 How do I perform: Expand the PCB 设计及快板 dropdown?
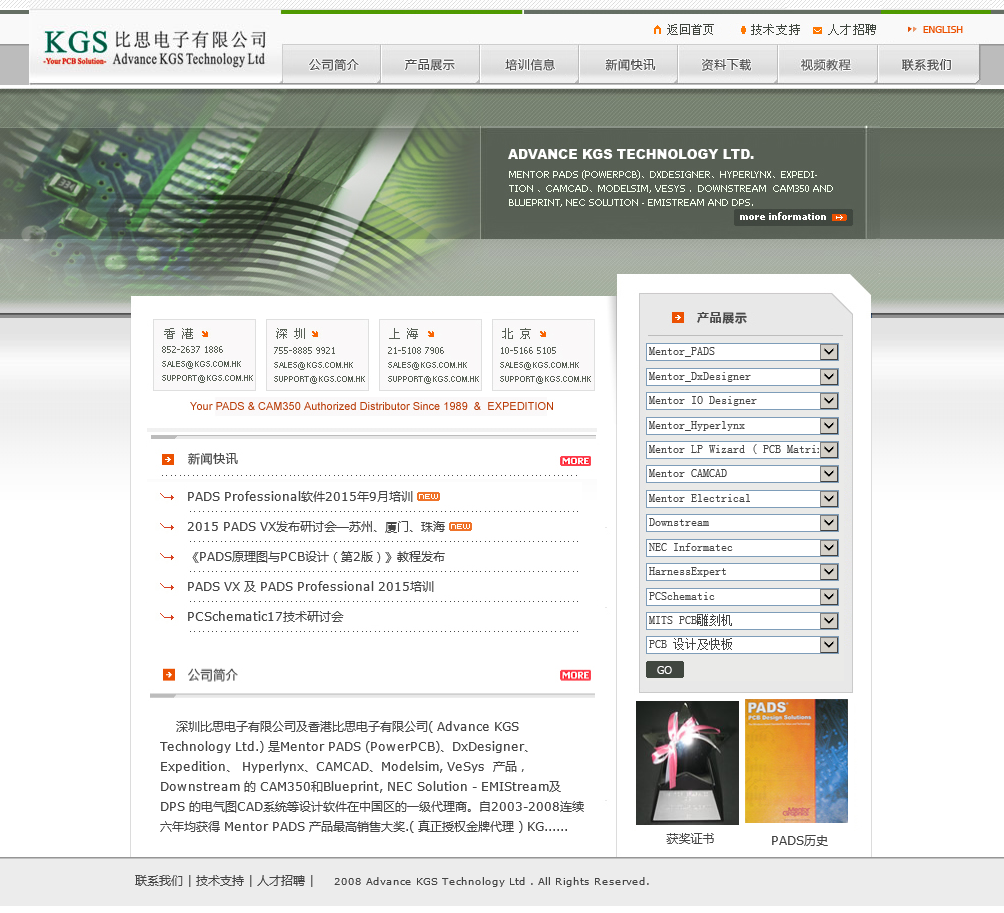coord(742,645)
